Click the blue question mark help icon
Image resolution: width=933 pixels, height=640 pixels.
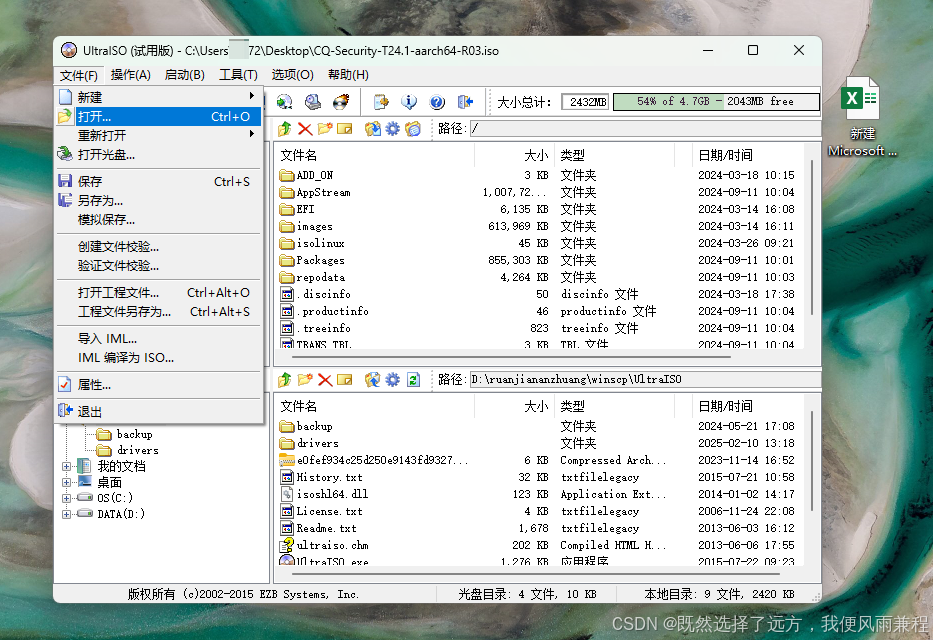[437, 102]
